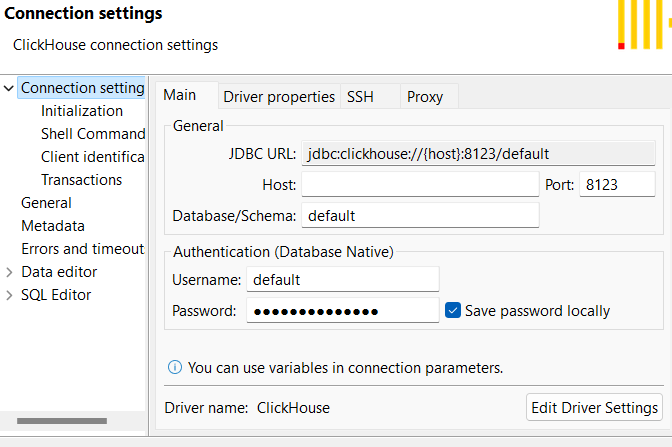Open the Shell Commands settings page
Image resolution: width=672 pixels, height=447 pixels.
point(93,134)
